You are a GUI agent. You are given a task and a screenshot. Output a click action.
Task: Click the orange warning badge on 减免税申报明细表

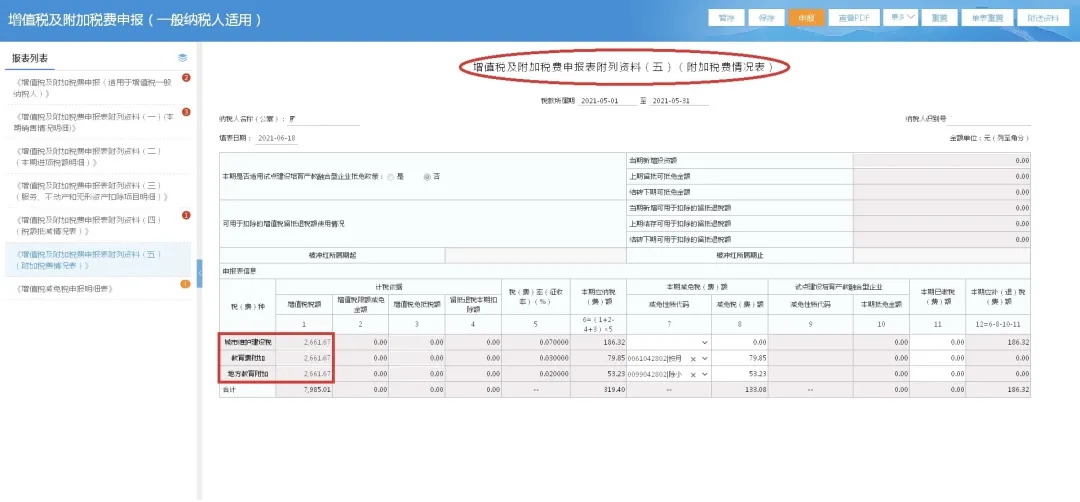(185, 284)
